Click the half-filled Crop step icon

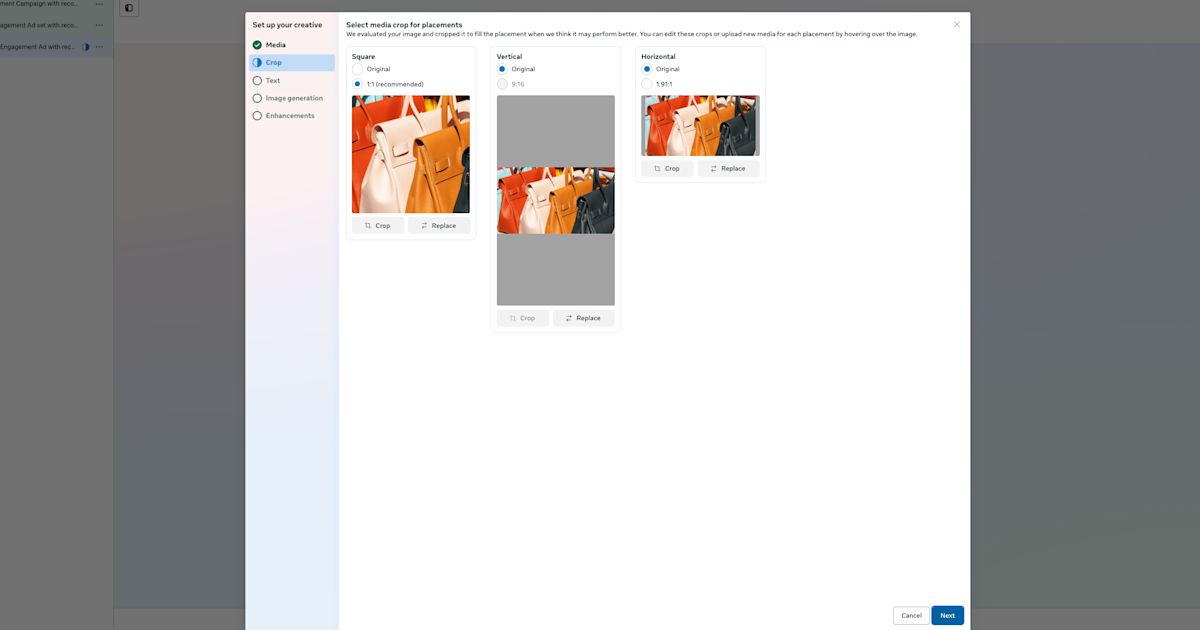pyautogui.click(x=257, y=63)
